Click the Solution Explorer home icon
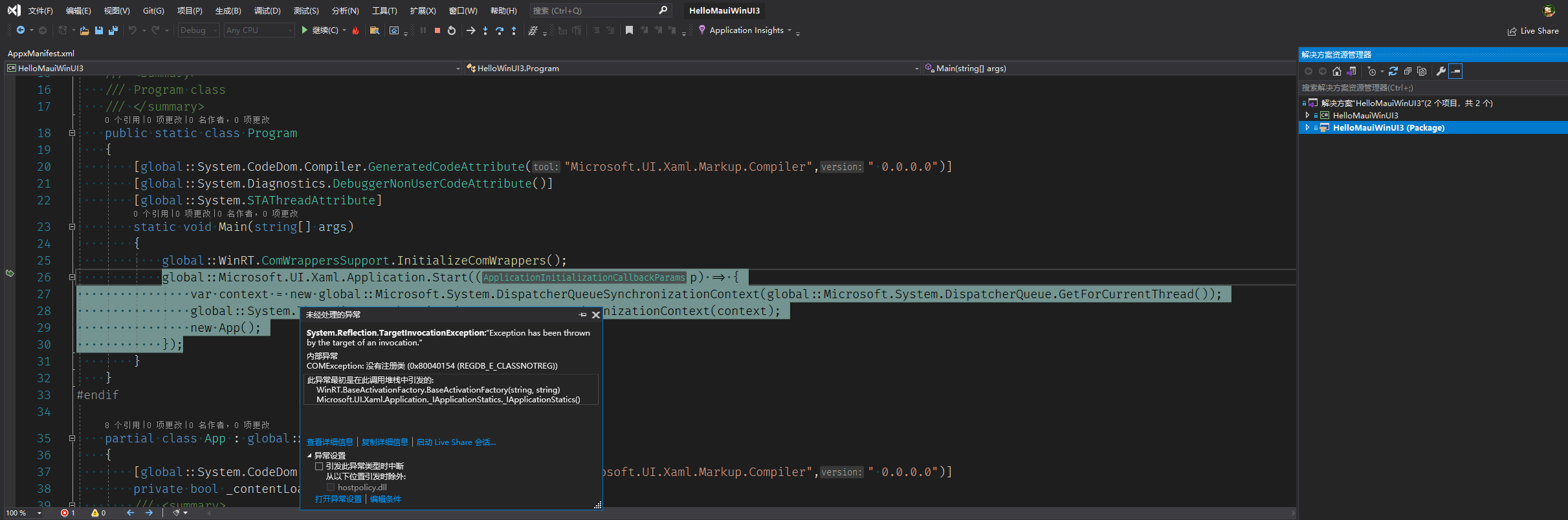Viewport: 1568px width, 520px height. tap(1337, 71)
